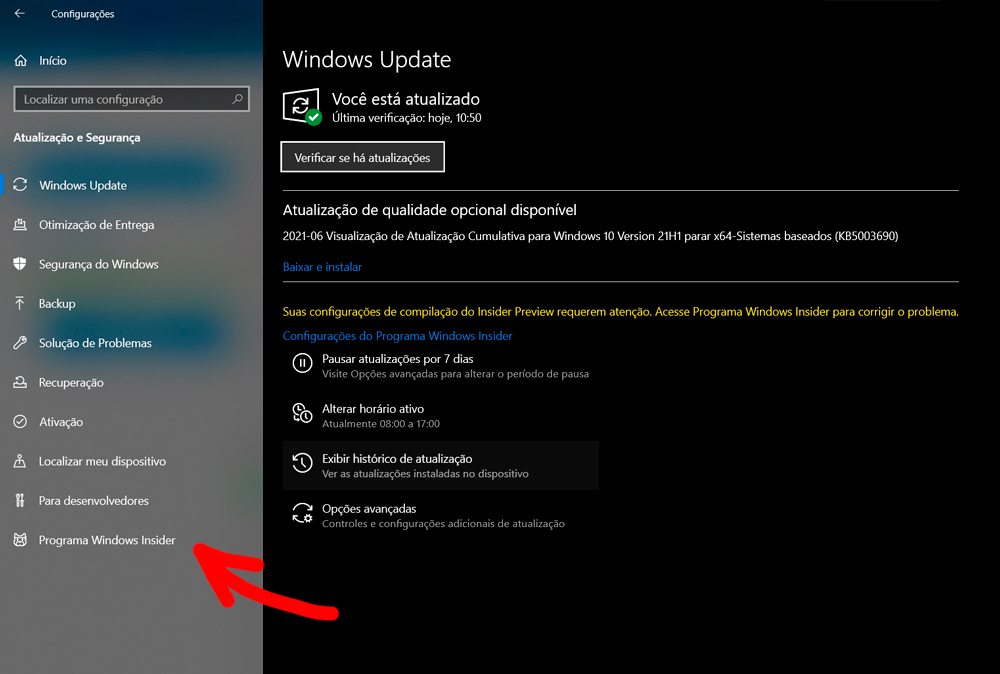Image resolution: width=1000 pixels, height=674 pixels.
Task: Click the Windows Update refresh icon in sidebar
Action: tap(20, 185)
